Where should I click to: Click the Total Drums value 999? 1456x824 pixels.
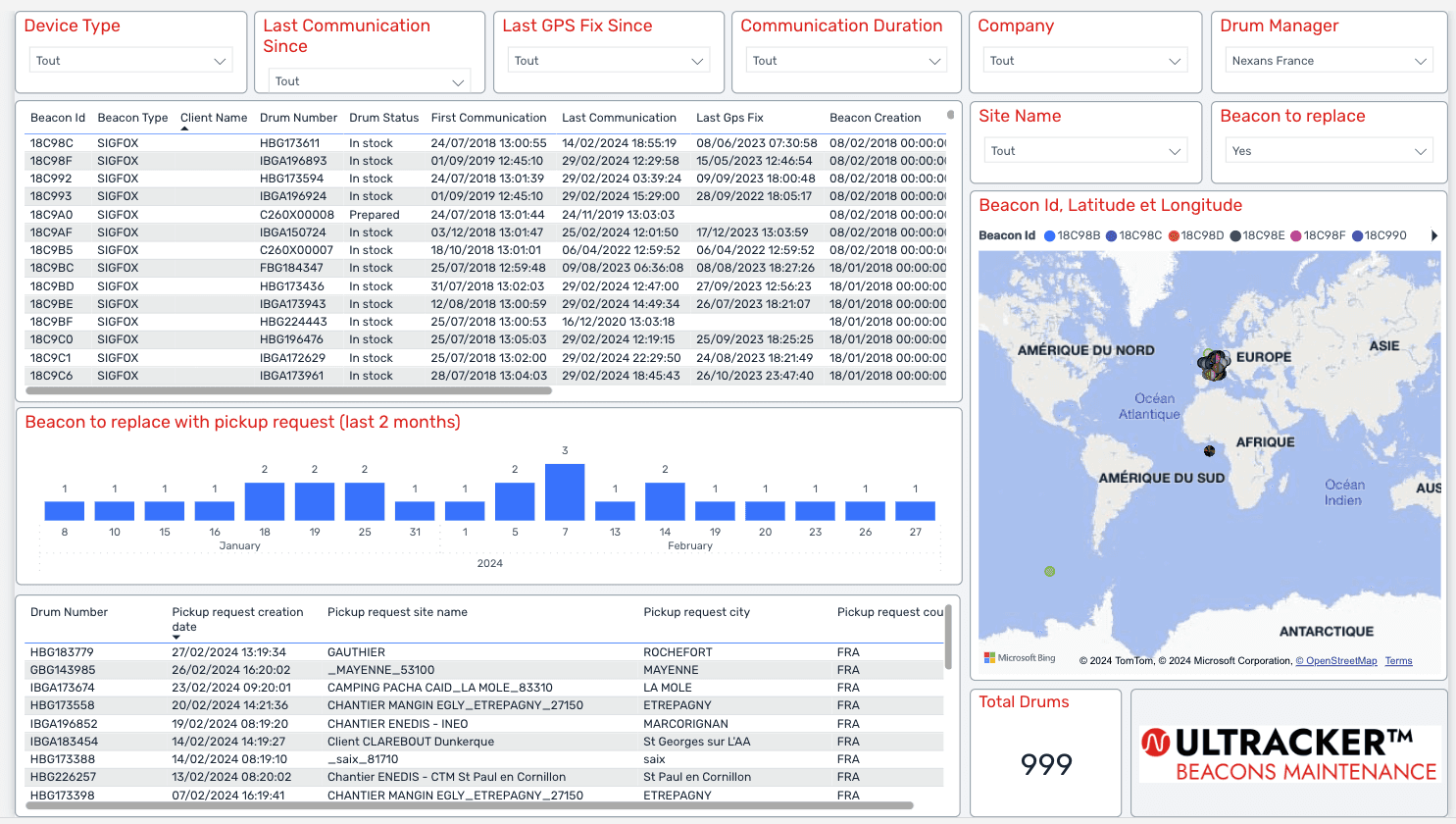coord(1046,764)
